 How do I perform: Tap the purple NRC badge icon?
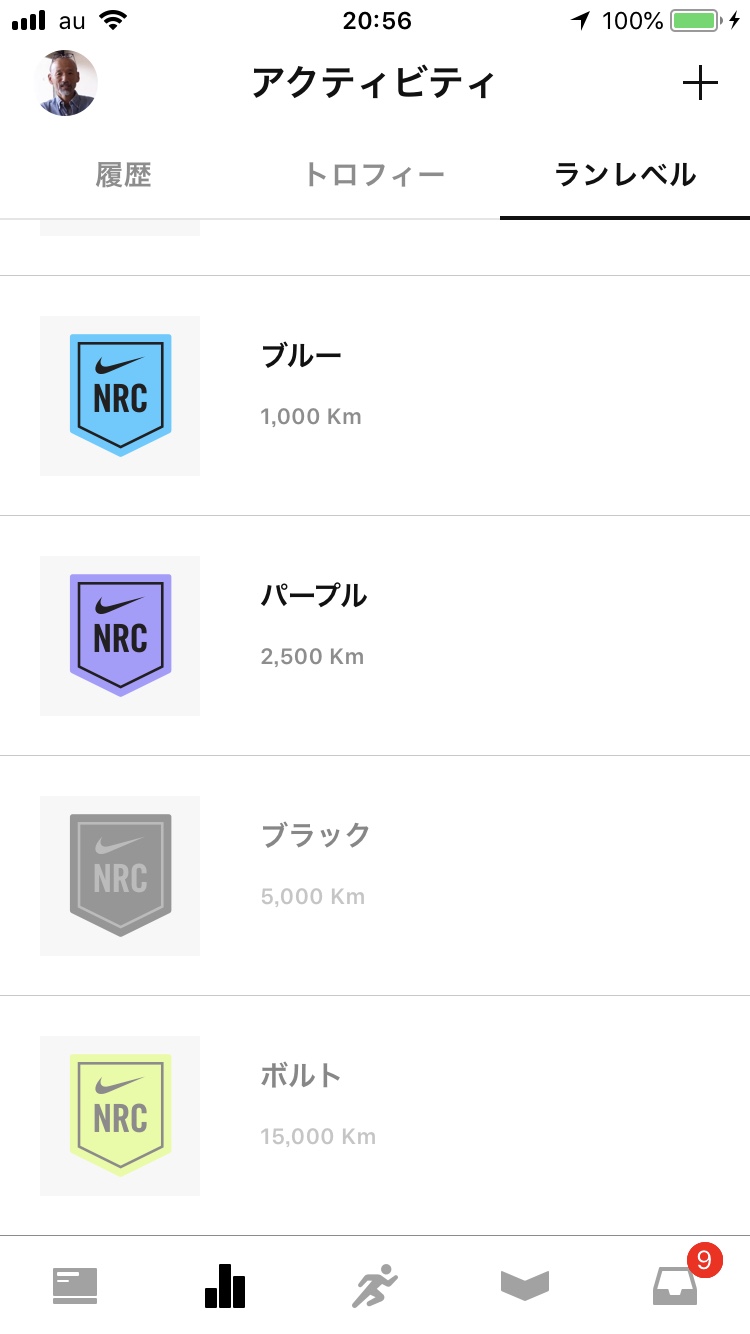pyautogui.click(x=120, y=636)
